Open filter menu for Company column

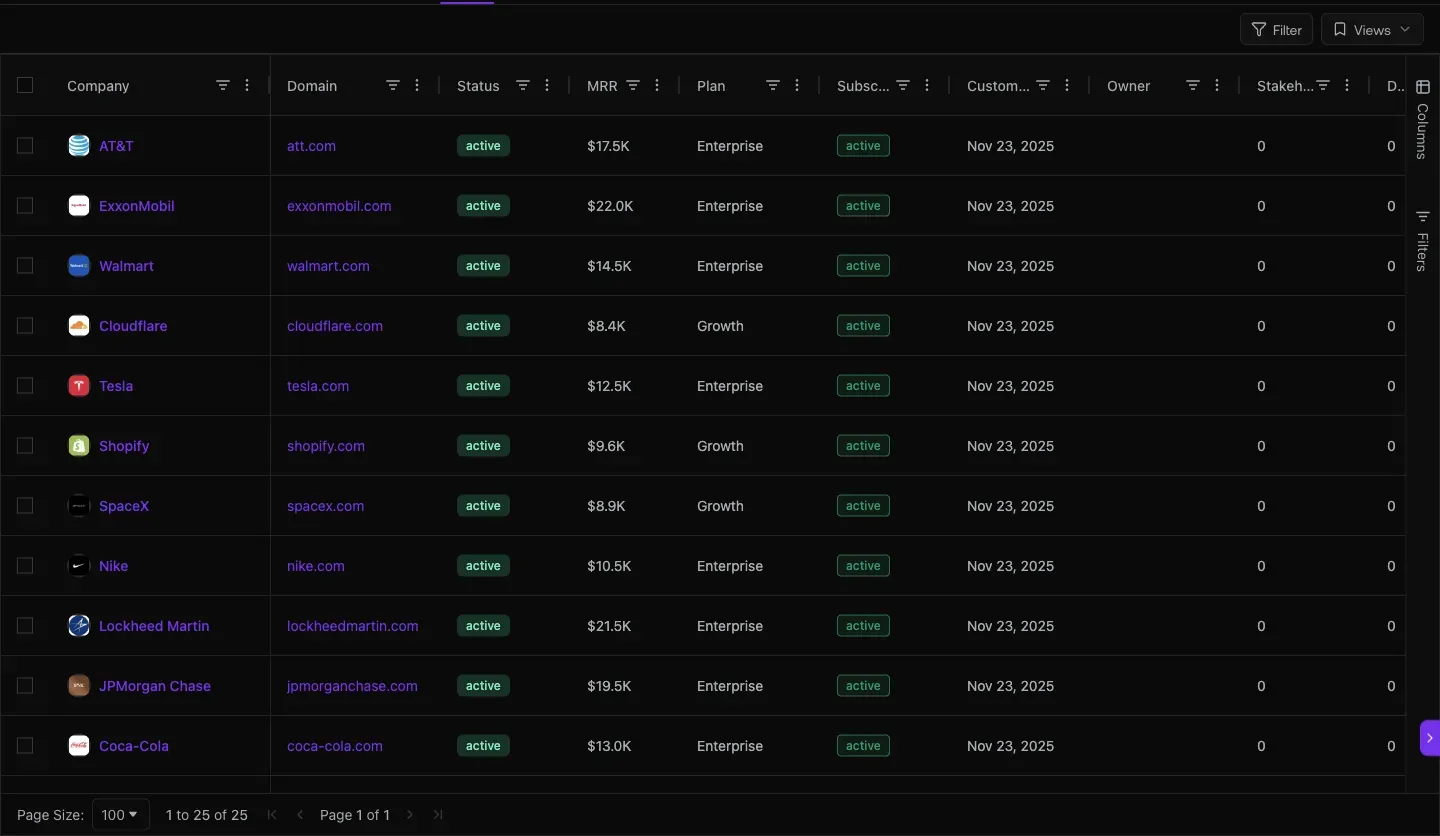223,86
